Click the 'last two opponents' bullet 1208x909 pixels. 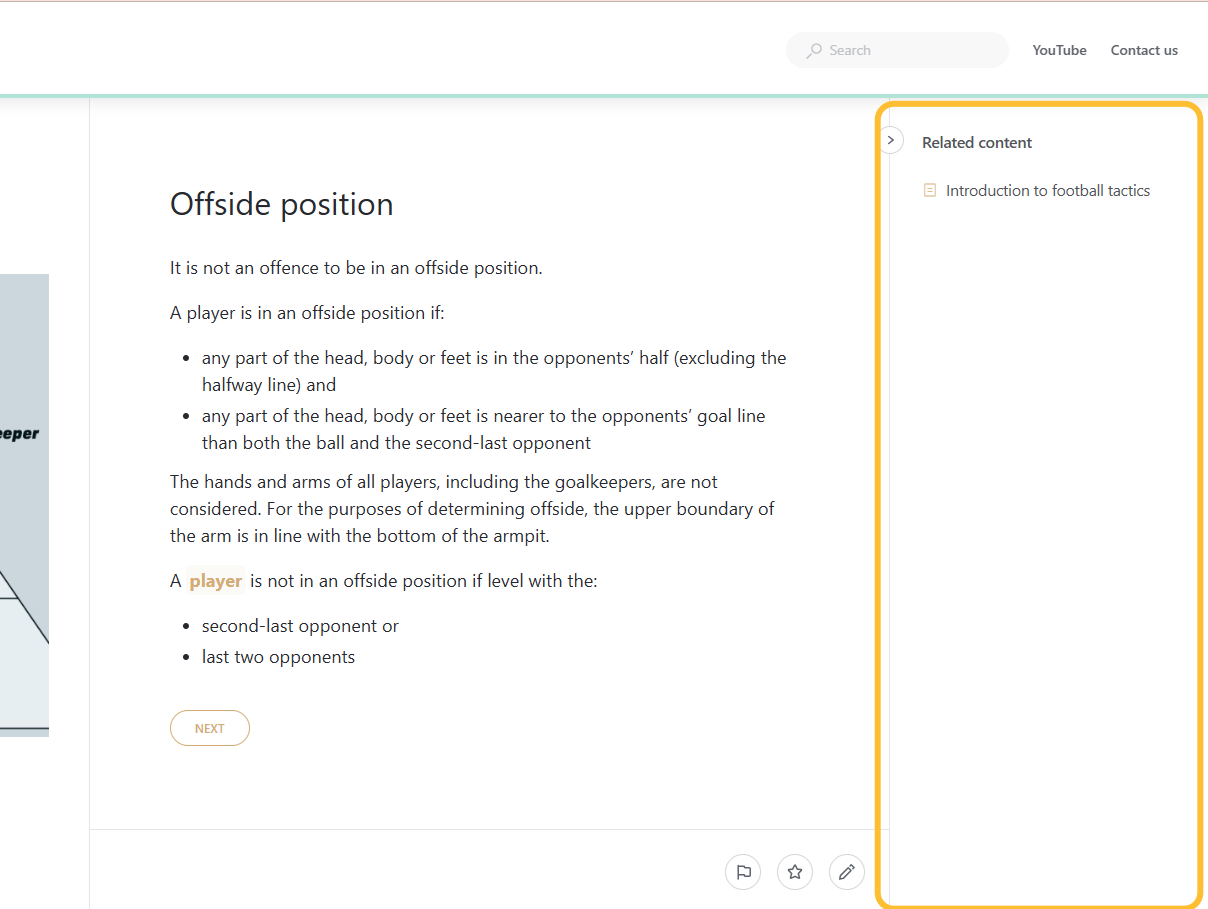[278, 657]
